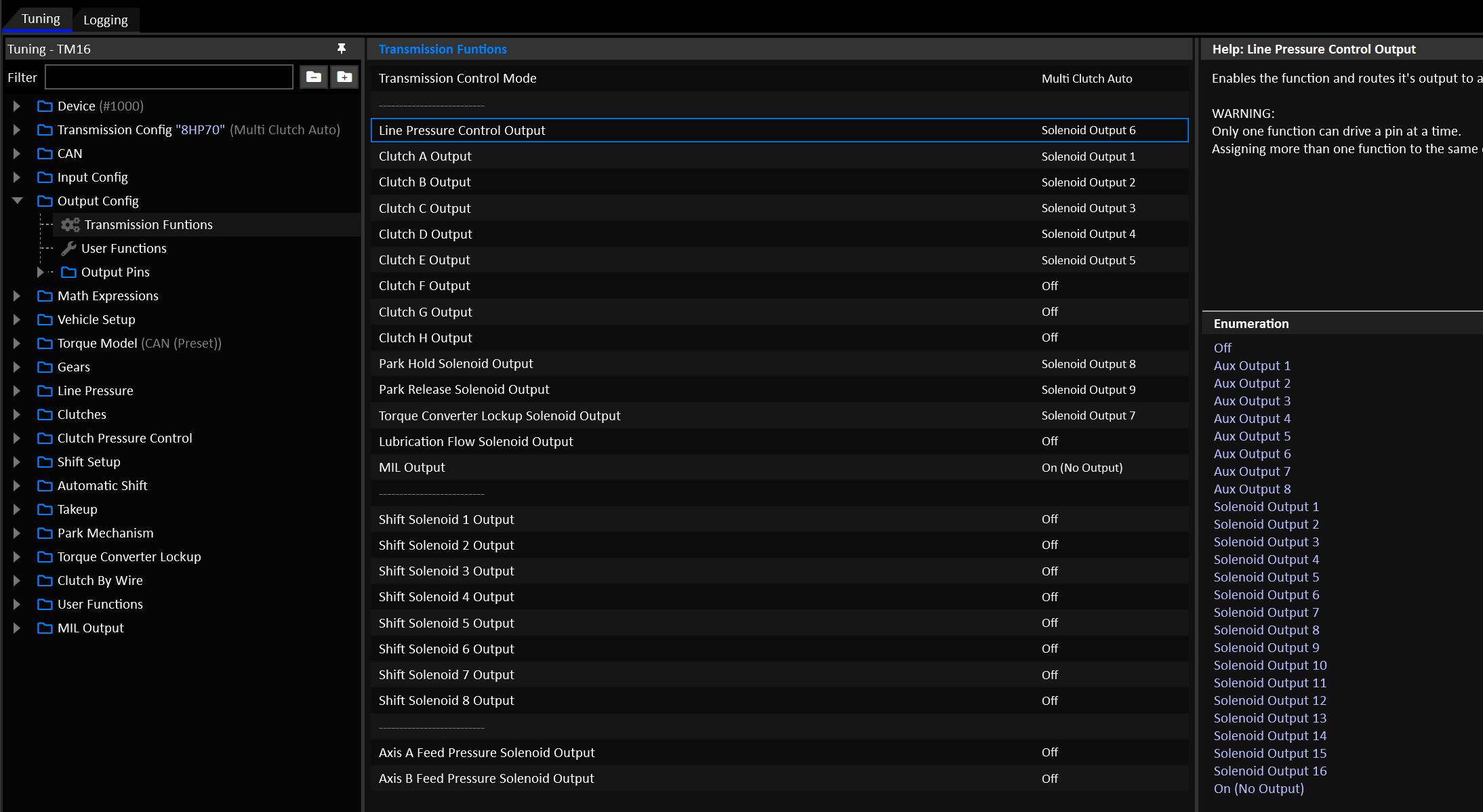The height and width of the screenshot is (812, 1483).
Task: Select the Torque Converter Lockup folder
Action: (x=129, y=556)
